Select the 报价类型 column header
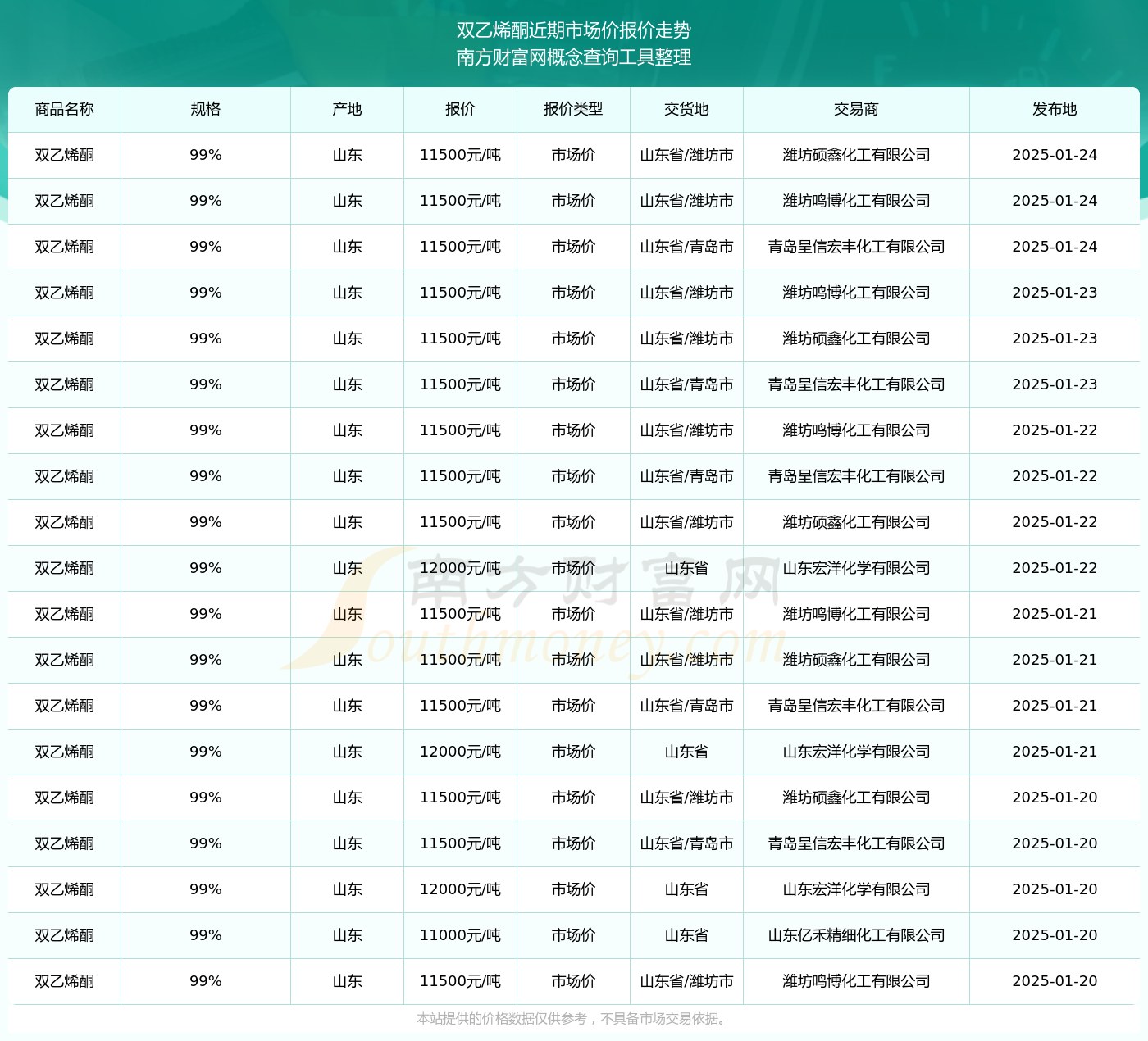 pyautogui.click(x=574, y=109)
